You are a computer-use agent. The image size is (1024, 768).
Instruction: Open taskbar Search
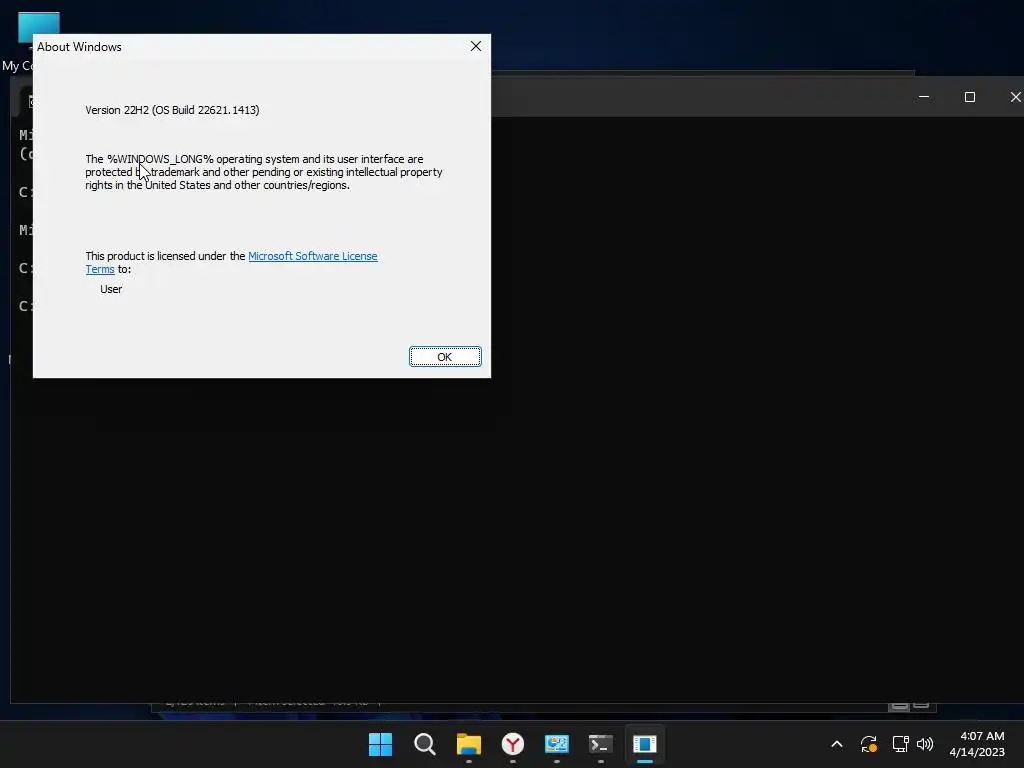(424, 744)
